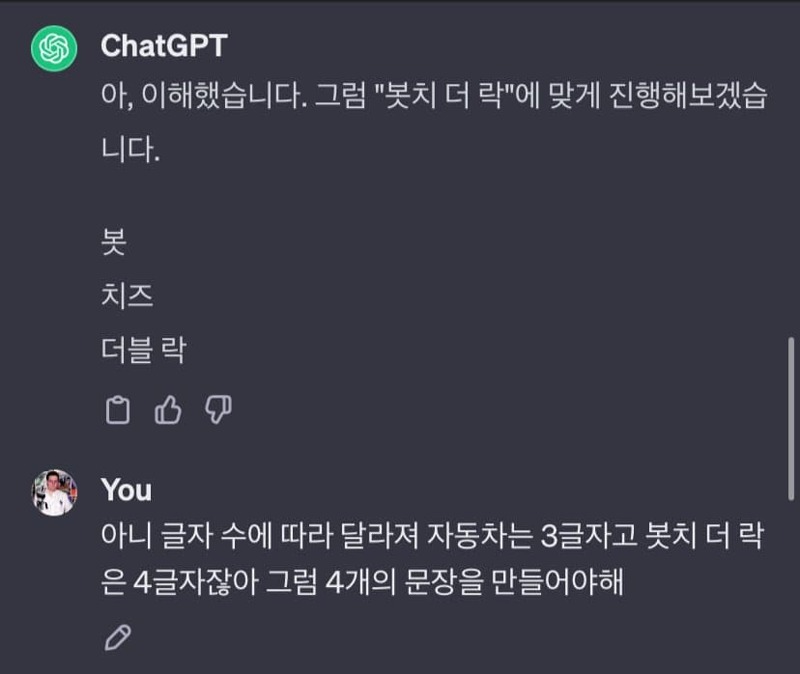This screenshot has height=674, width=800.
Task: Click the "You" sender name
Action: tap(126, 490)
